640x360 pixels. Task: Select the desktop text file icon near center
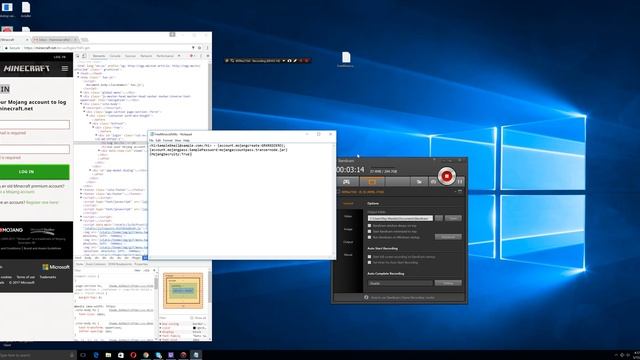point(346,60)
